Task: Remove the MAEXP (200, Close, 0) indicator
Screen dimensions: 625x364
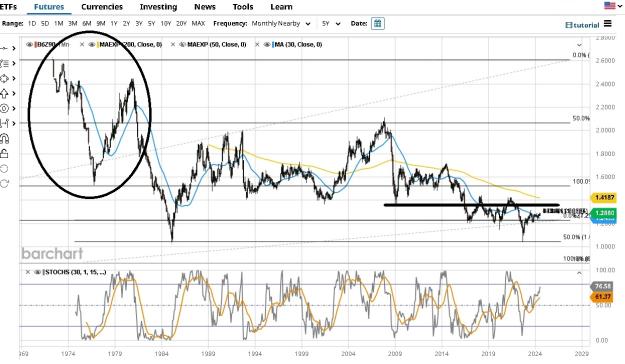Action: [82, 45]
